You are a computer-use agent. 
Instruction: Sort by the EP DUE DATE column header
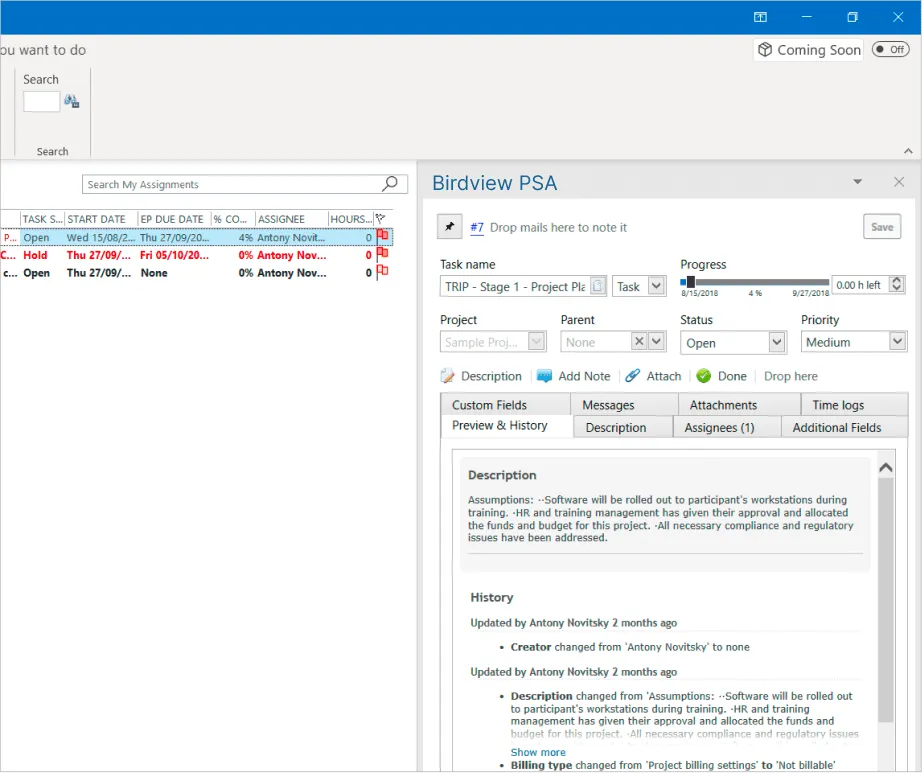pyautogui.click(x=175, y=219)
